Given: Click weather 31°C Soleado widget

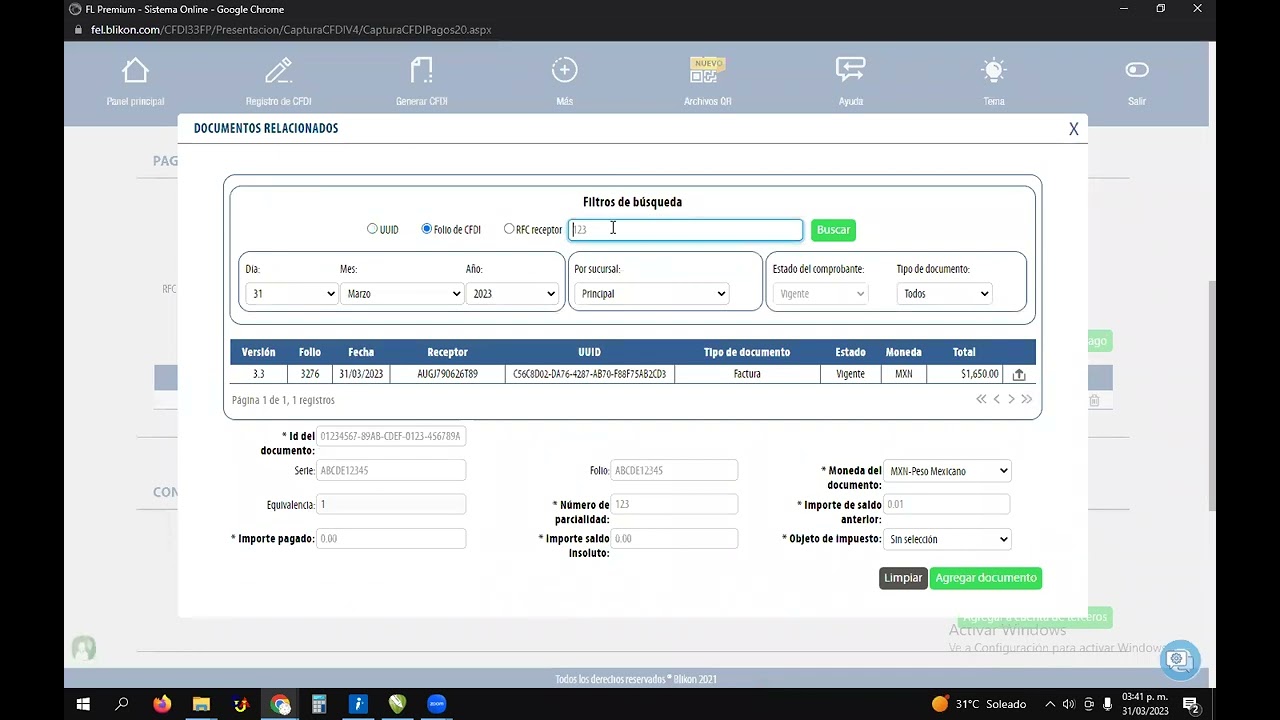Looking at the screenshot, I should coord(980,704).
